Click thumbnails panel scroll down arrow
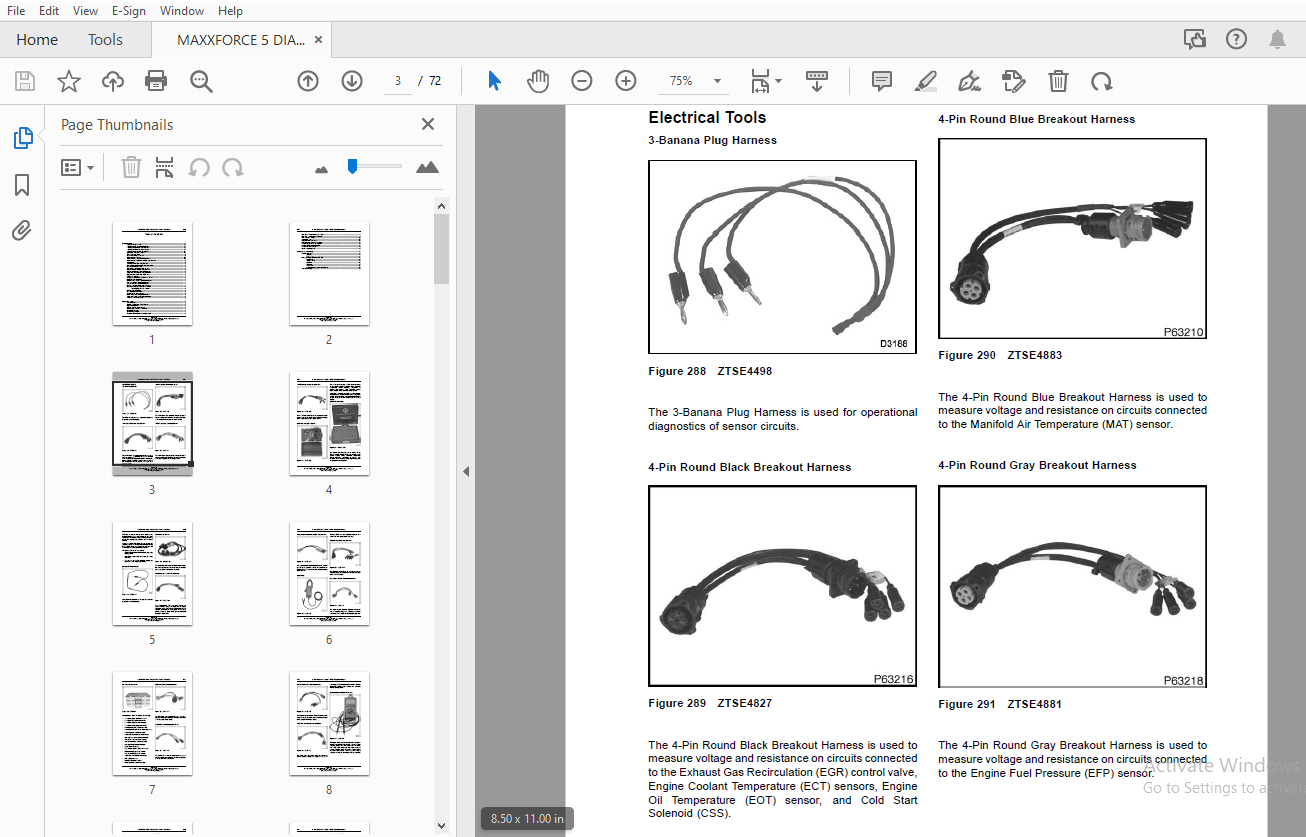 (441, 826)
